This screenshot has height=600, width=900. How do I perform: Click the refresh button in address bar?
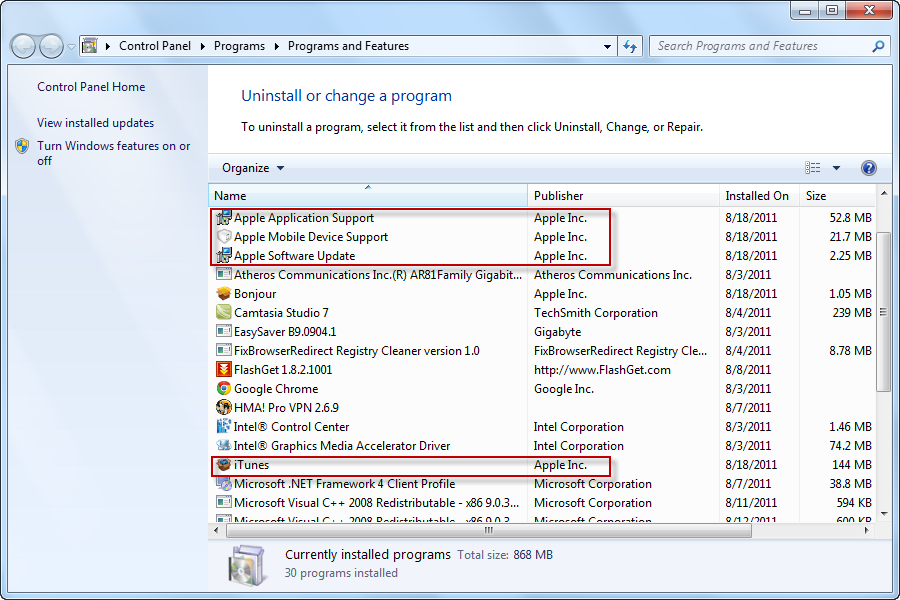tap(630, 46)
